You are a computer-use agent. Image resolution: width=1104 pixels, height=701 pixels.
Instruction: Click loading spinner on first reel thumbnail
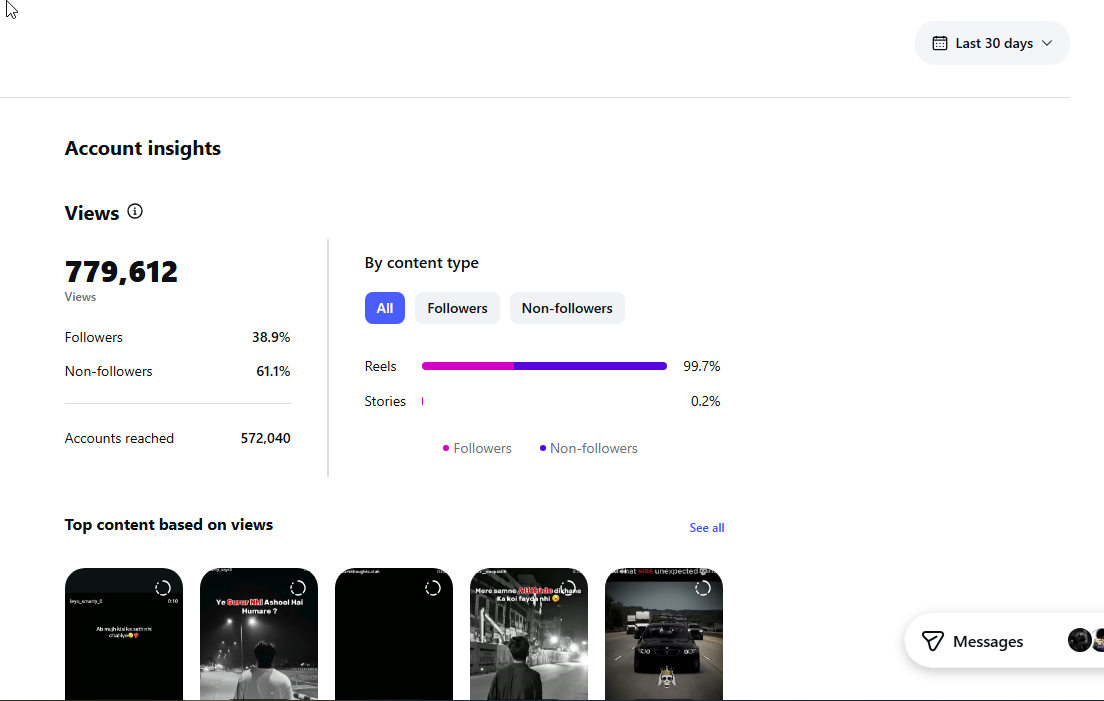pyautogui.click(x=163, y=588)
